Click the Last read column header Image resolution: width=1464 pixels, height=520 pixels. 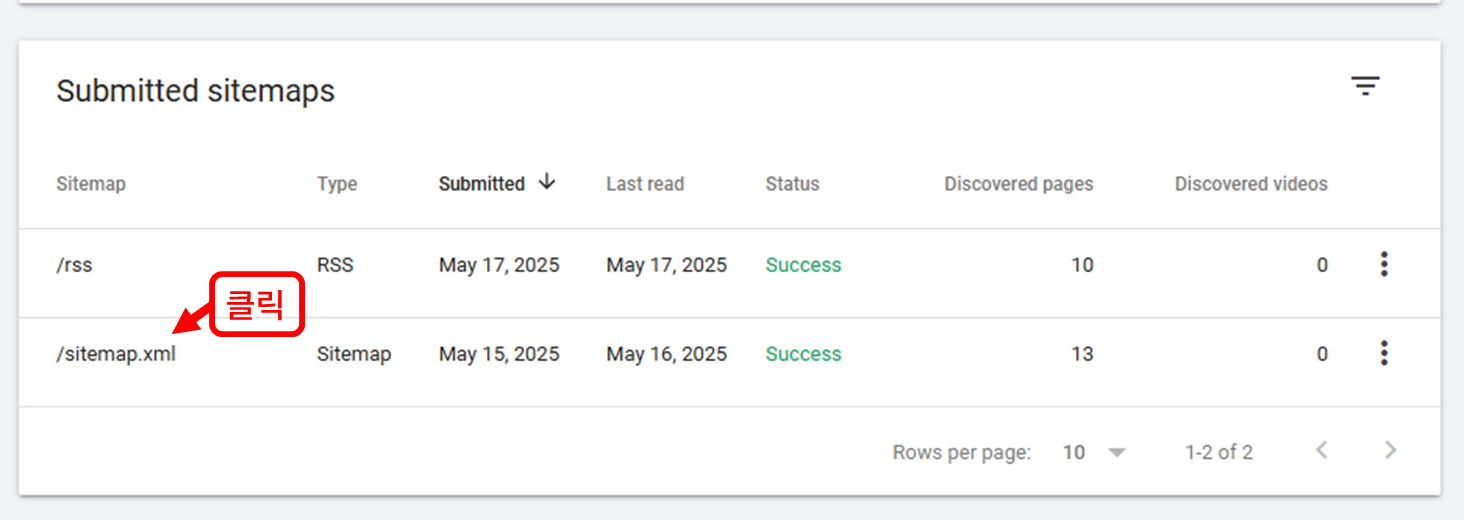click(645, 184)
